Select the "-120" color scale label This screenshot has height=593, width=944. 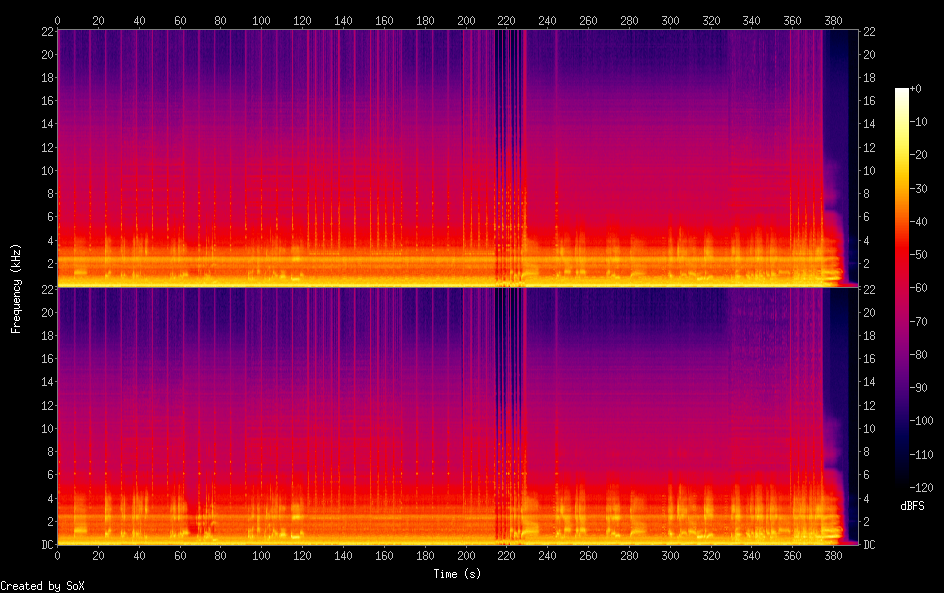point(921,488)
